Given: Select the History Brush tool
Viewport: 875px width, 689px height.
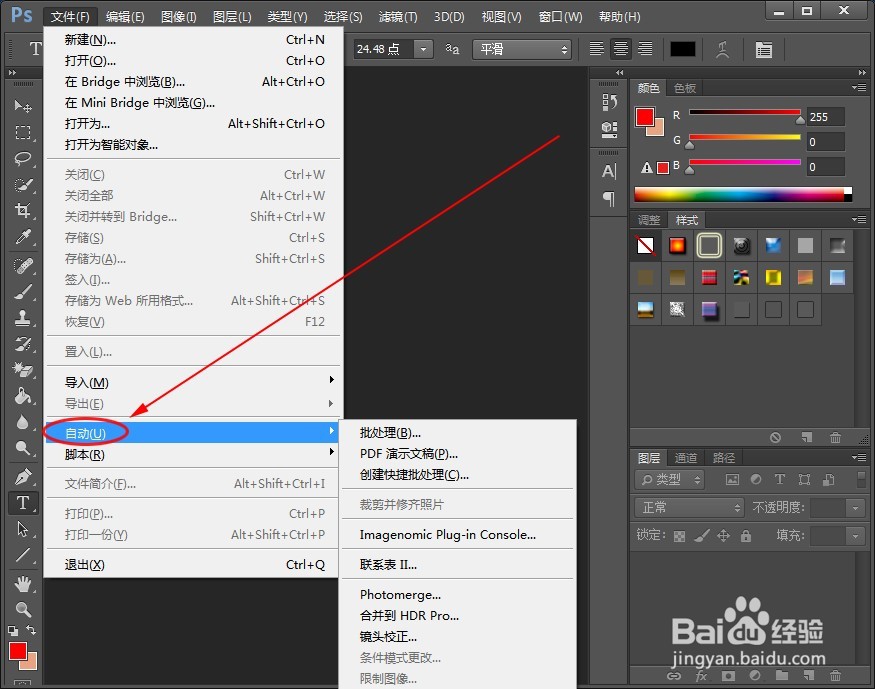Looking at the screenshot, I should click(x=22, y=344).
